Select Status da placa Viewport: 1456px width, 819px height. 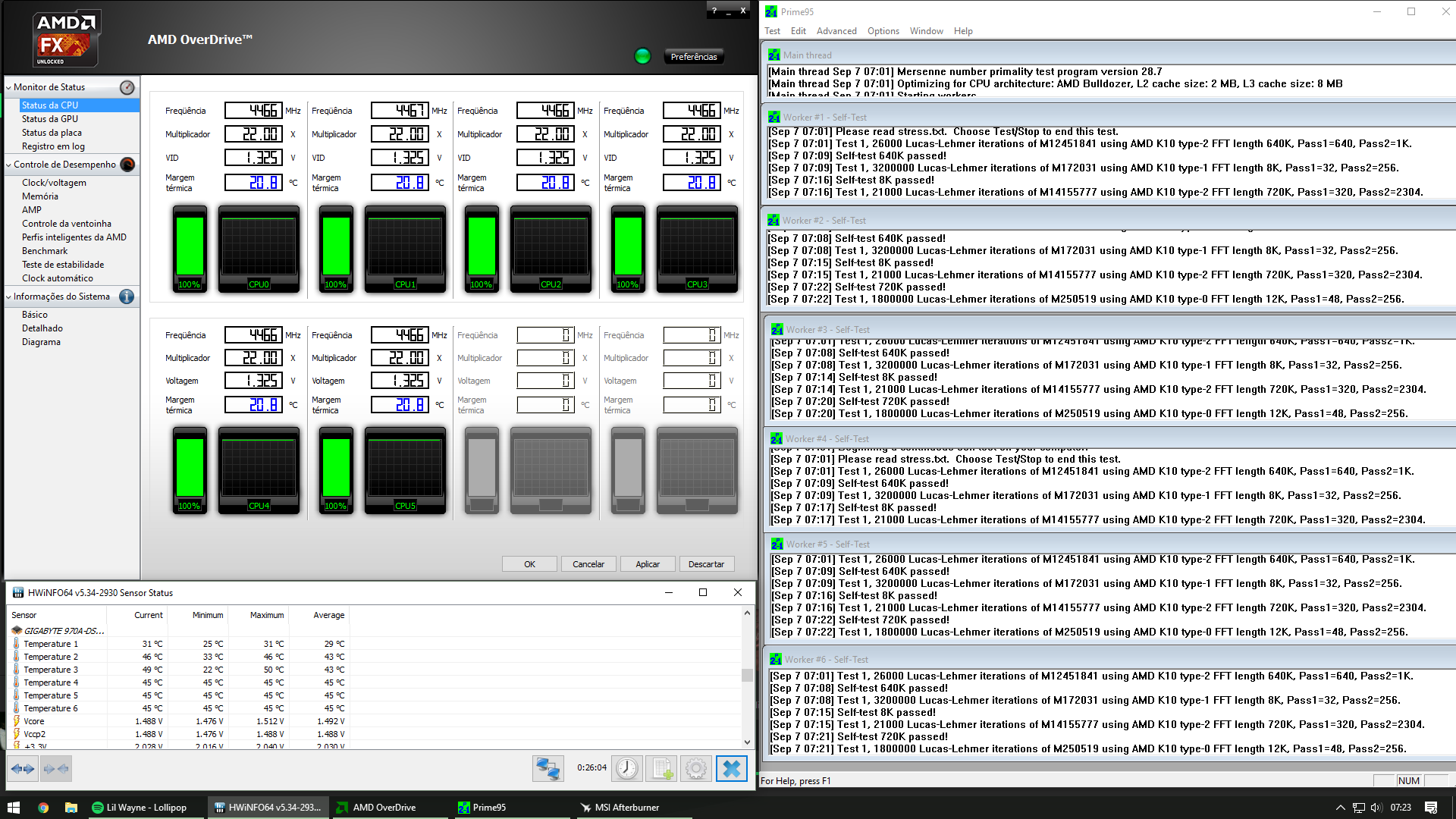52,133
